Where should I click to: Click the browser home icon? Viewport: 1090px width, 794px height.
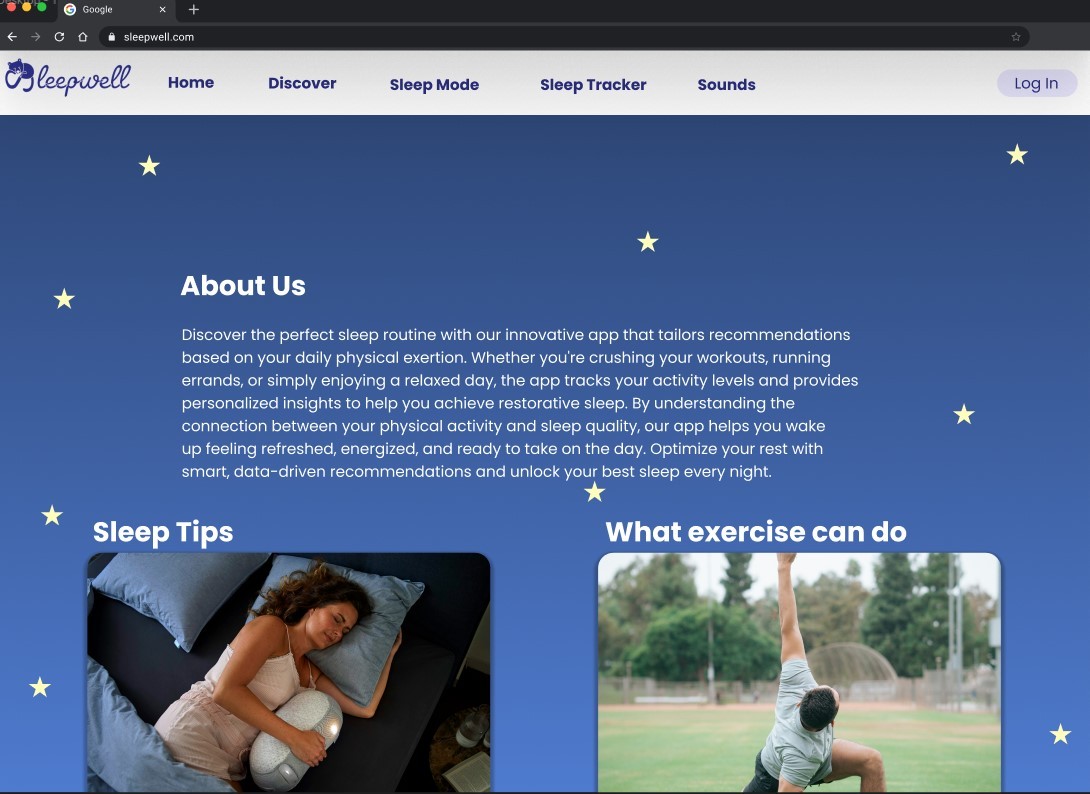(83, 37)
